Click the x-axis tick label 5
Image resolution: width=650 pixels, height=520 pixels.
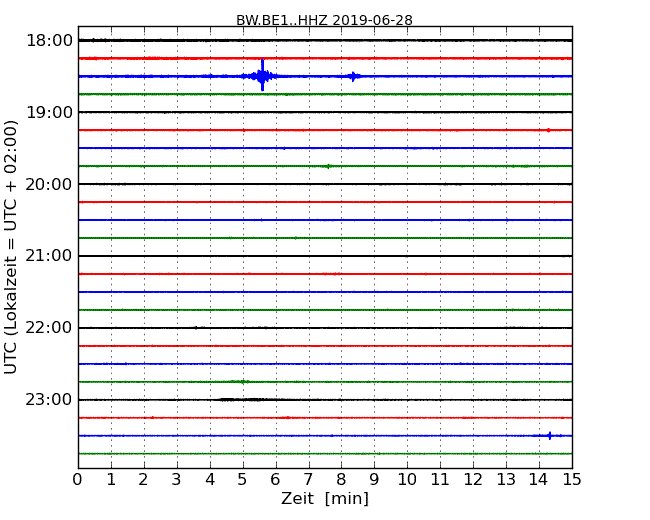243,480
